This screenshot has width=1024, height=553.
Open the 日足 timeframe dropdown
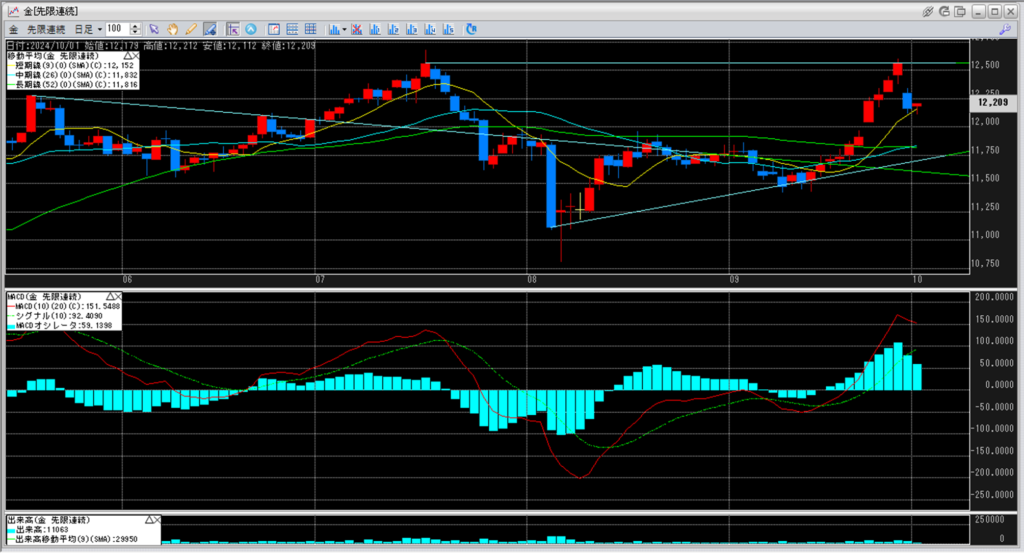tap(88, 29)
